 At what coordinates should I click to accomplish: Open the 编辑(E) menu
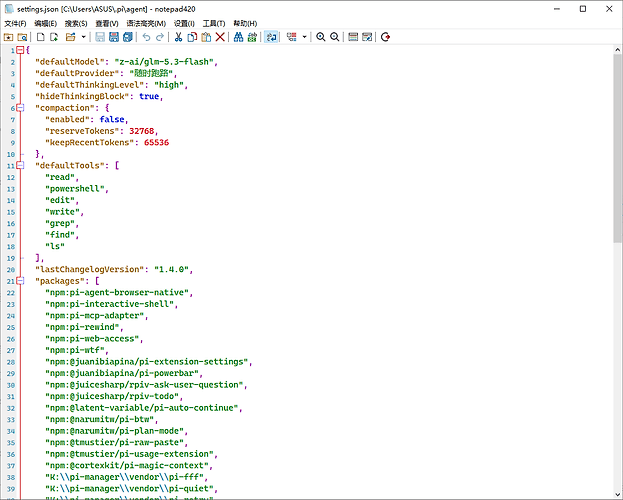(x=46, y=23)
